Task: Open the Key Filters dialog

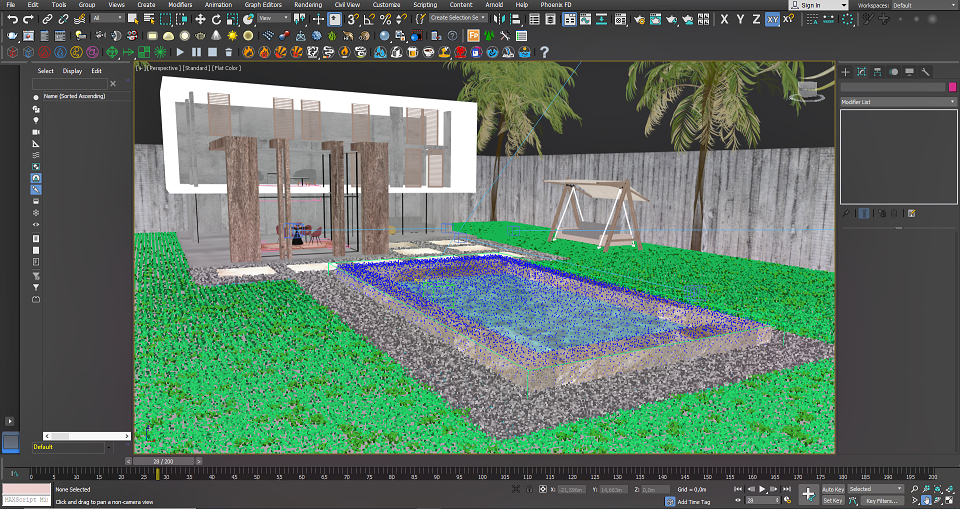Action: click(x=882, y=500)
